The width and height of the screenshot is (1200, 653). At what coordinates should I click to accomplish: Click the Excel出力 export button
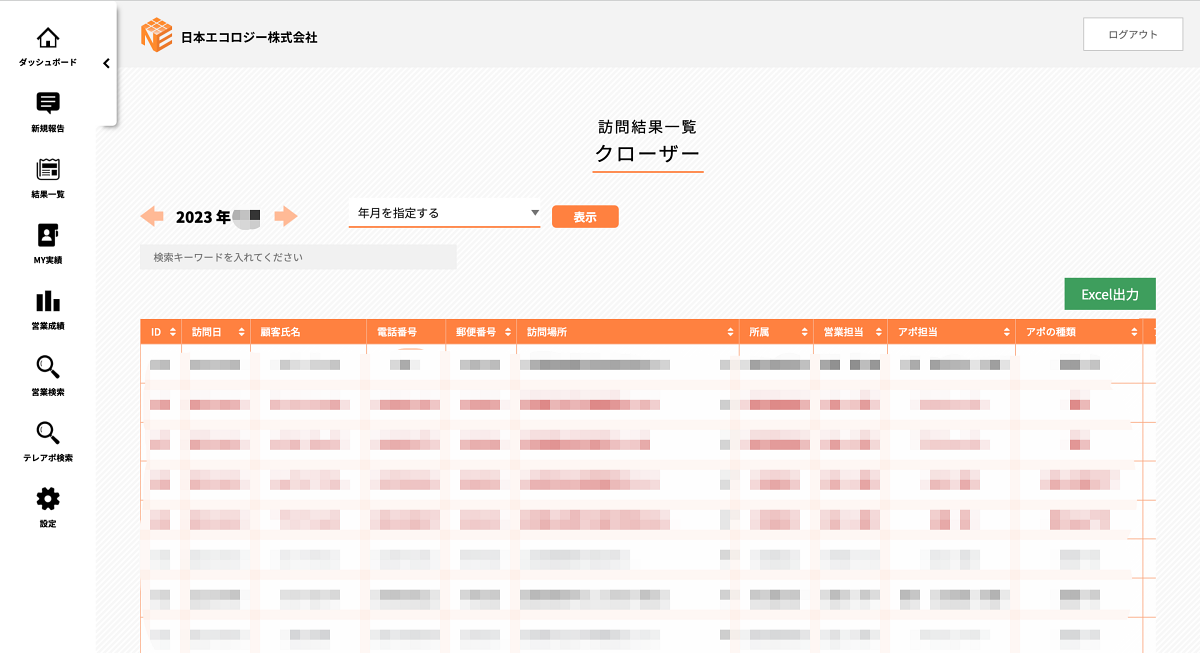[x=1110, y=294]
